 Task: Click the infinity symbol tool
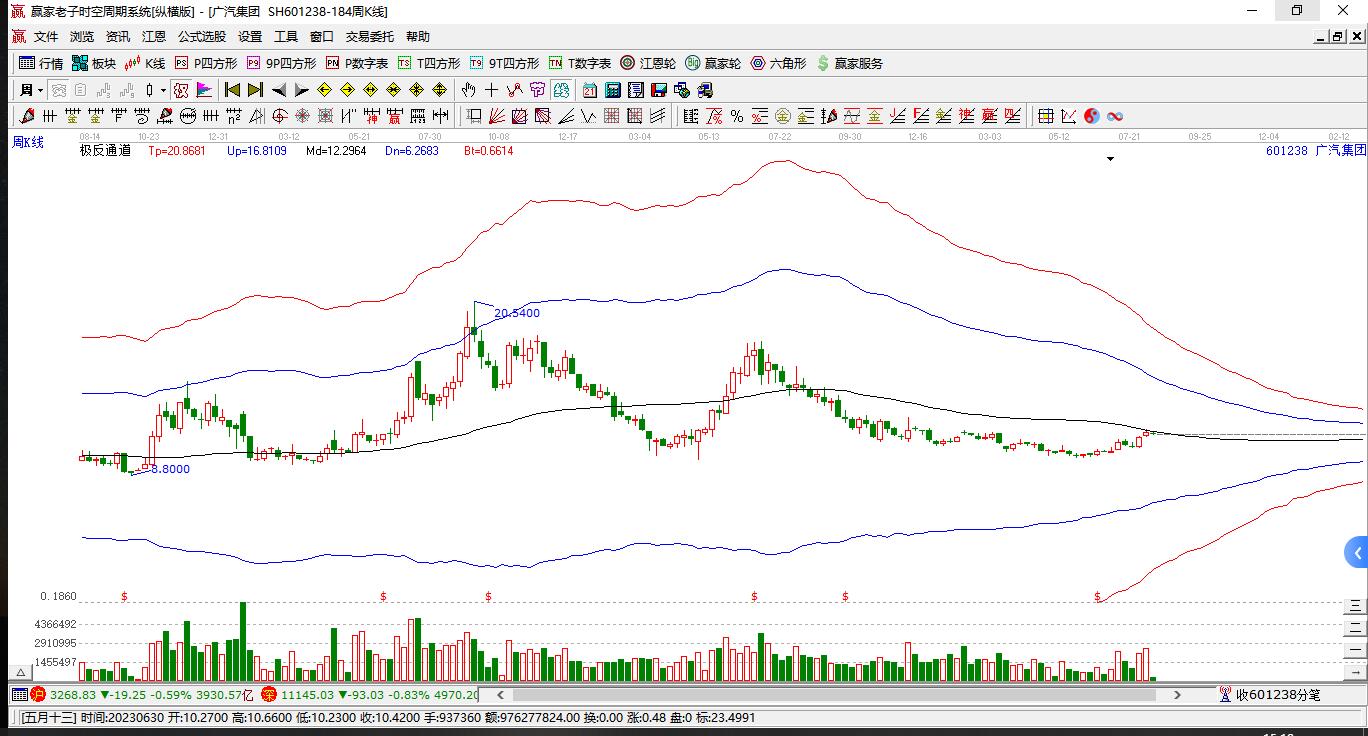point(1114,116)
